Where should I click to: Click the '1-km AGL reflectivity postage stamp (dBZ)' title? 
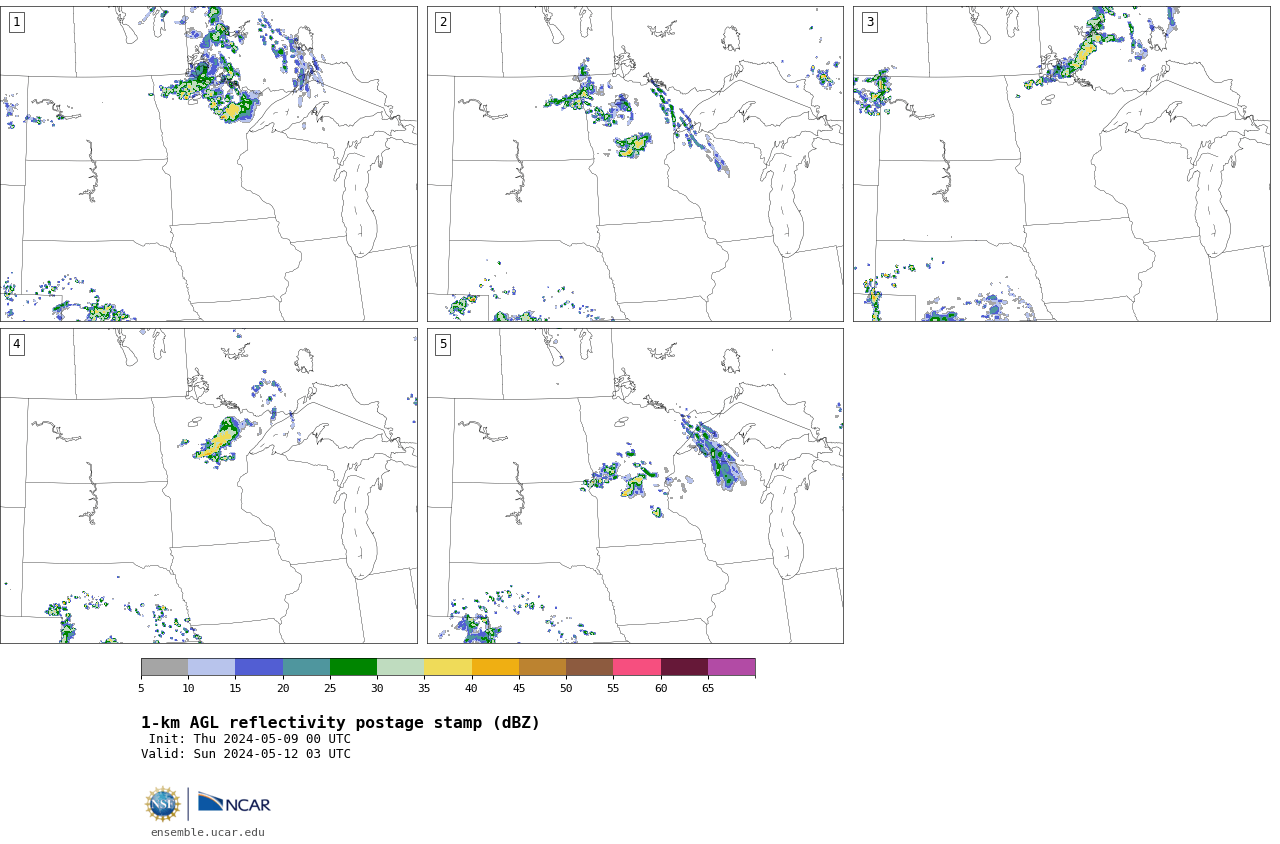tap(340, 723)
